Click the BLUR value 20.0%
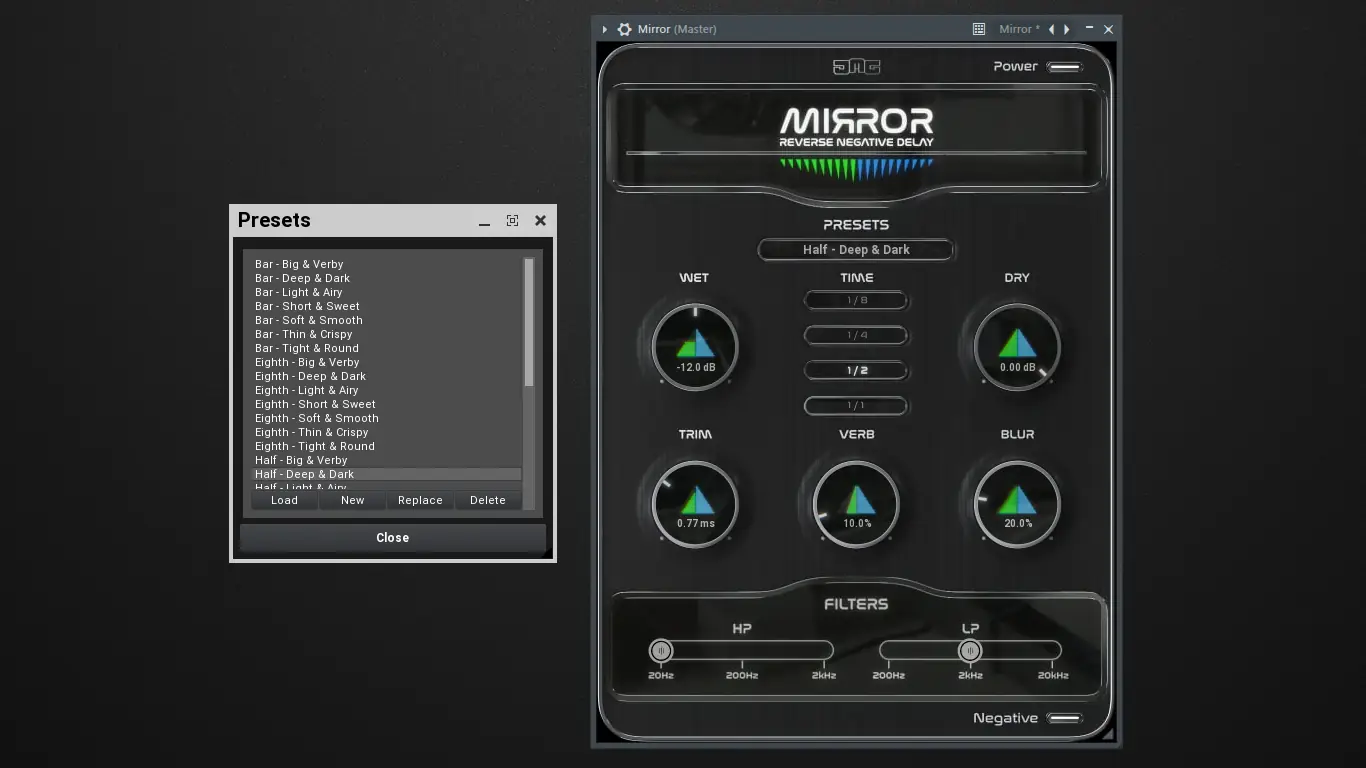 coord(1018,523)
